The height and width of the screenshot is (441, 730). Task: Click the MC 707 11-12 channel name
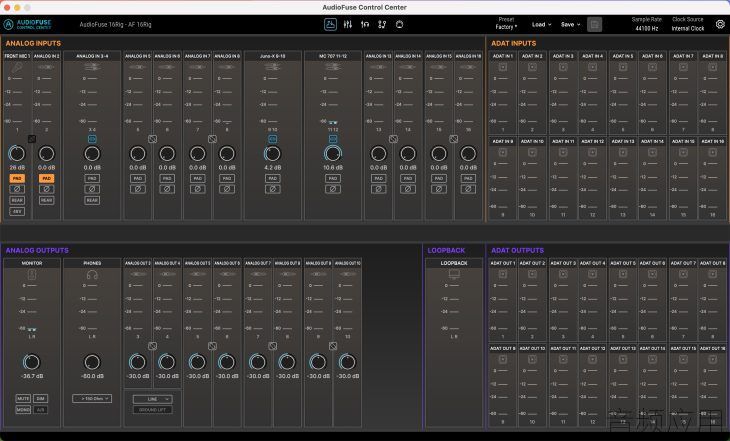(x=333, y=56)
